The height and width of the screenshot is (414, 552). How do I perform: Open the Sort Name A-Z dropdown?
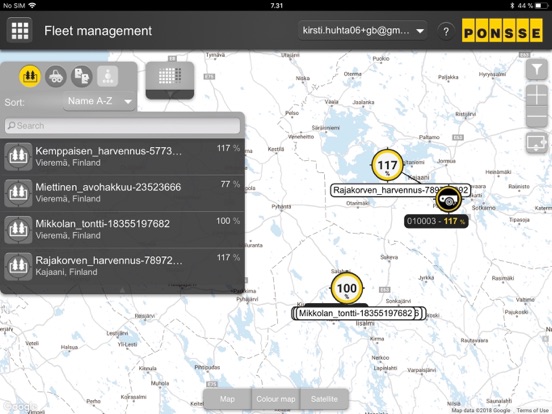click(100, 101)
